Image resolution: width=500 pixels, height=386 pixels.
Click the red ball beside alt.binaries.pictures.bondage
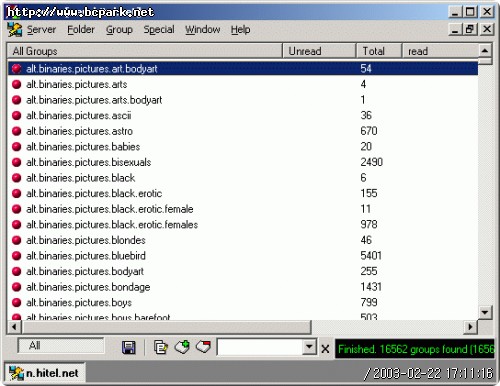[x=16, y=287]
